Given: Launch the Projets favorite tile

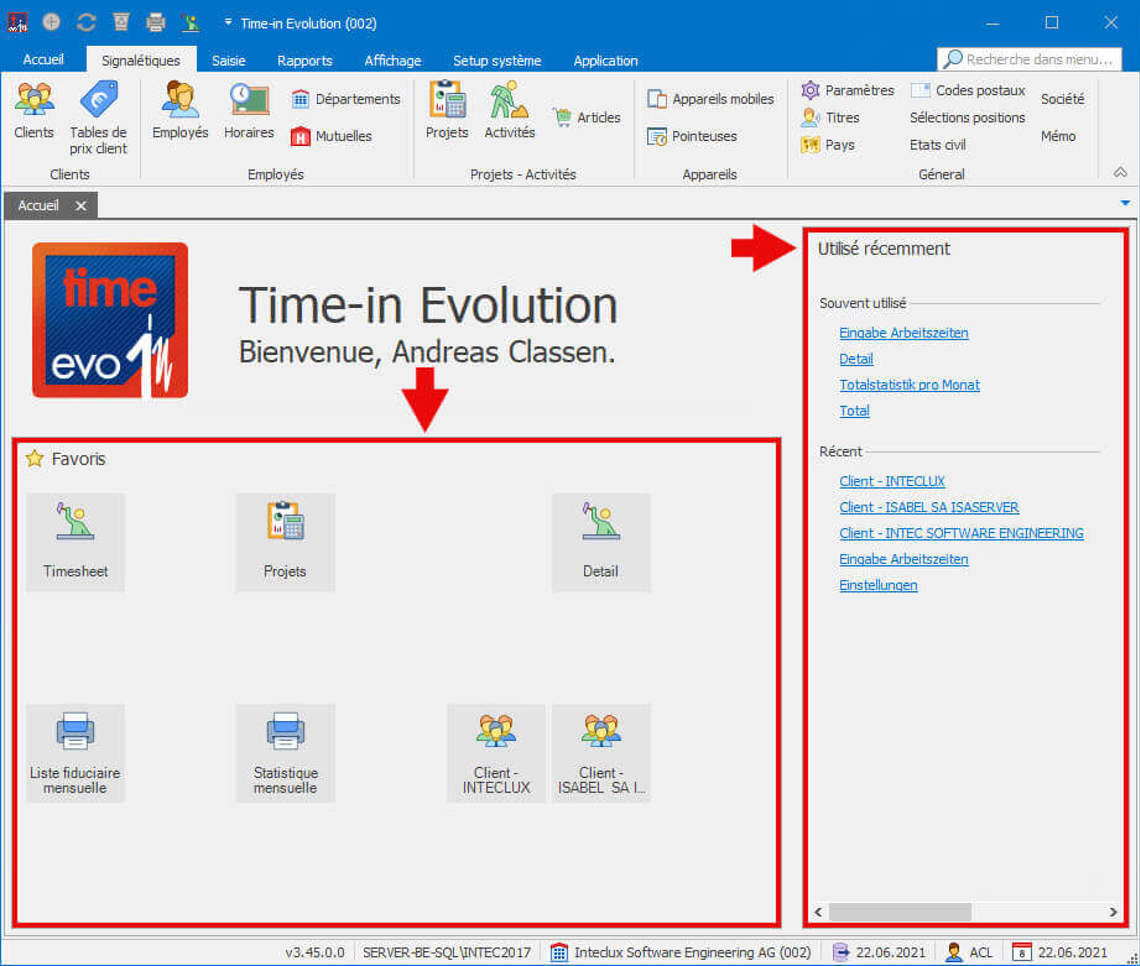Looking at the screenshot, I should pyautogui.click(x=285, y=542).
